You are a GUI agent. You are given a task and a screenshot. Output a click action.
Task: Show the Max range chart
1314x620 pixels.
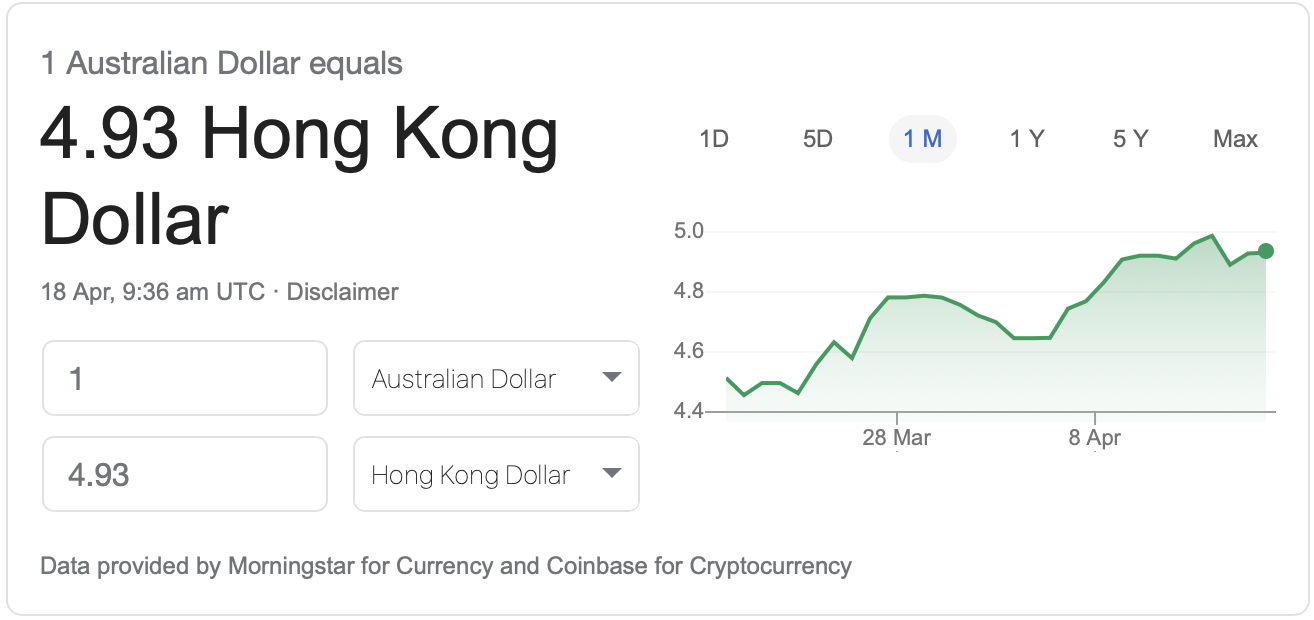1235,139
